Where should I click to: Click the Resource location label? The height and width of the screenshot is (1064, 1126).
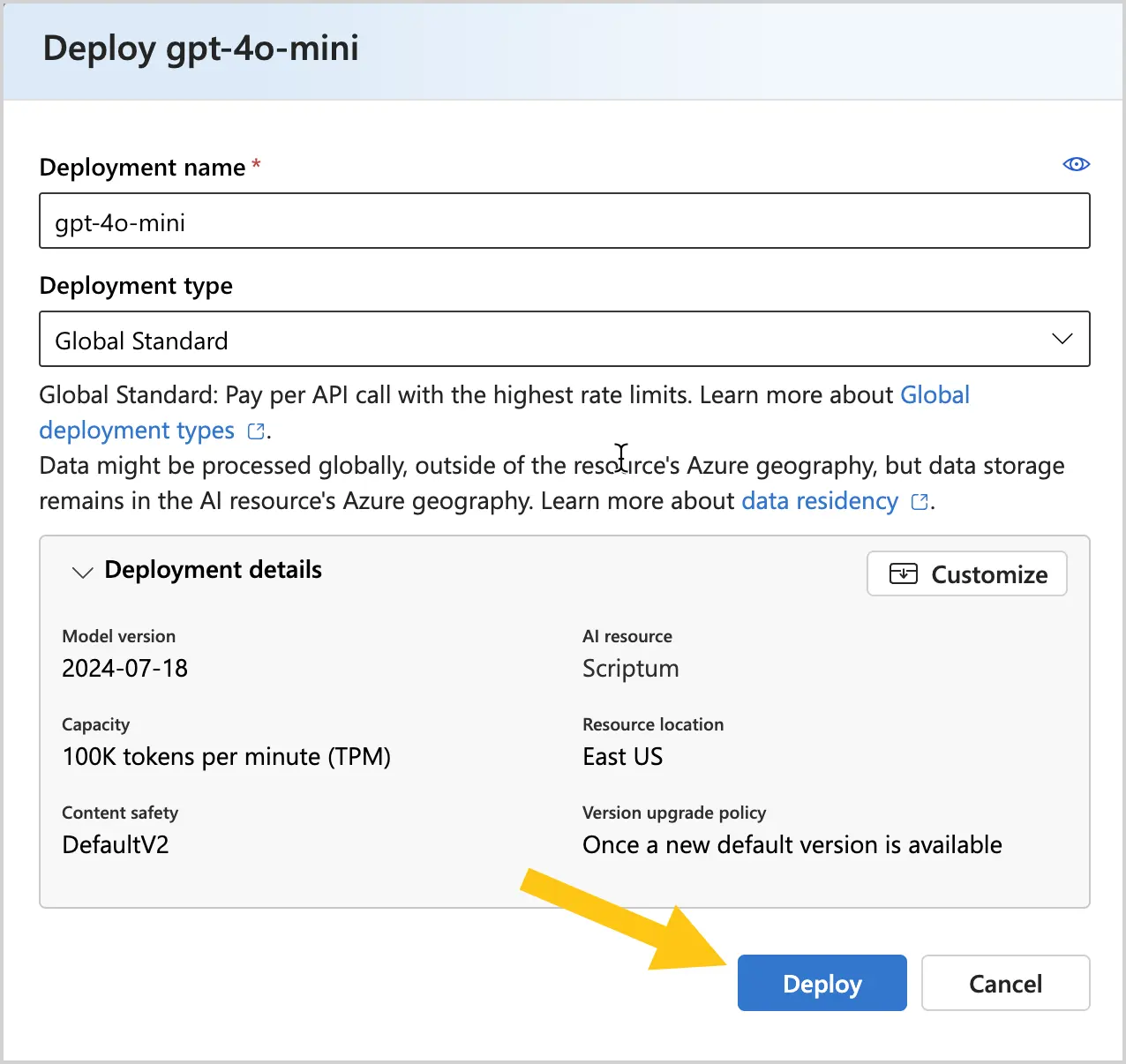[653, 724]
